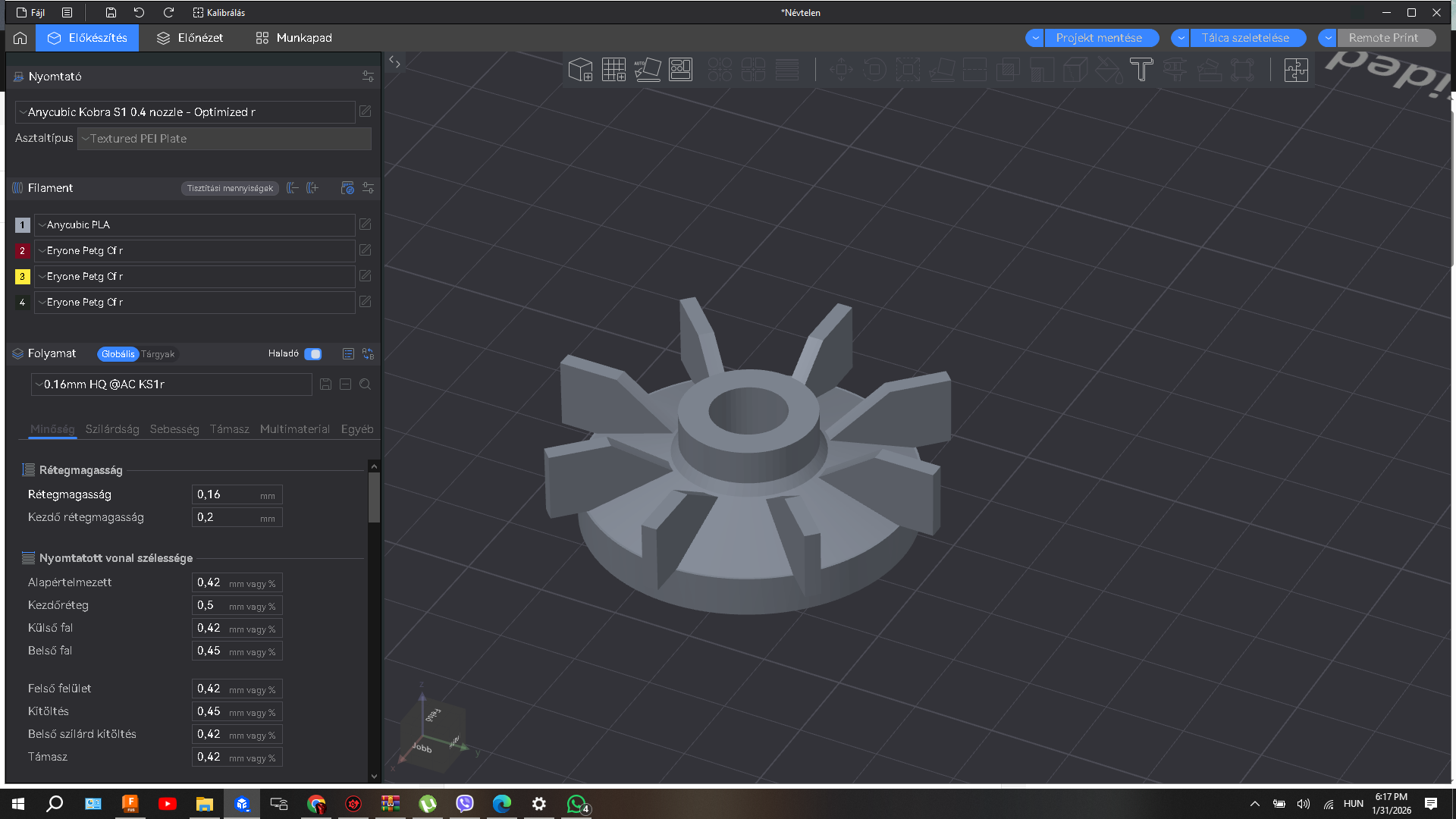
Task: Click the Rétegmagasság 0,16 input field
Action: (237, 494)
